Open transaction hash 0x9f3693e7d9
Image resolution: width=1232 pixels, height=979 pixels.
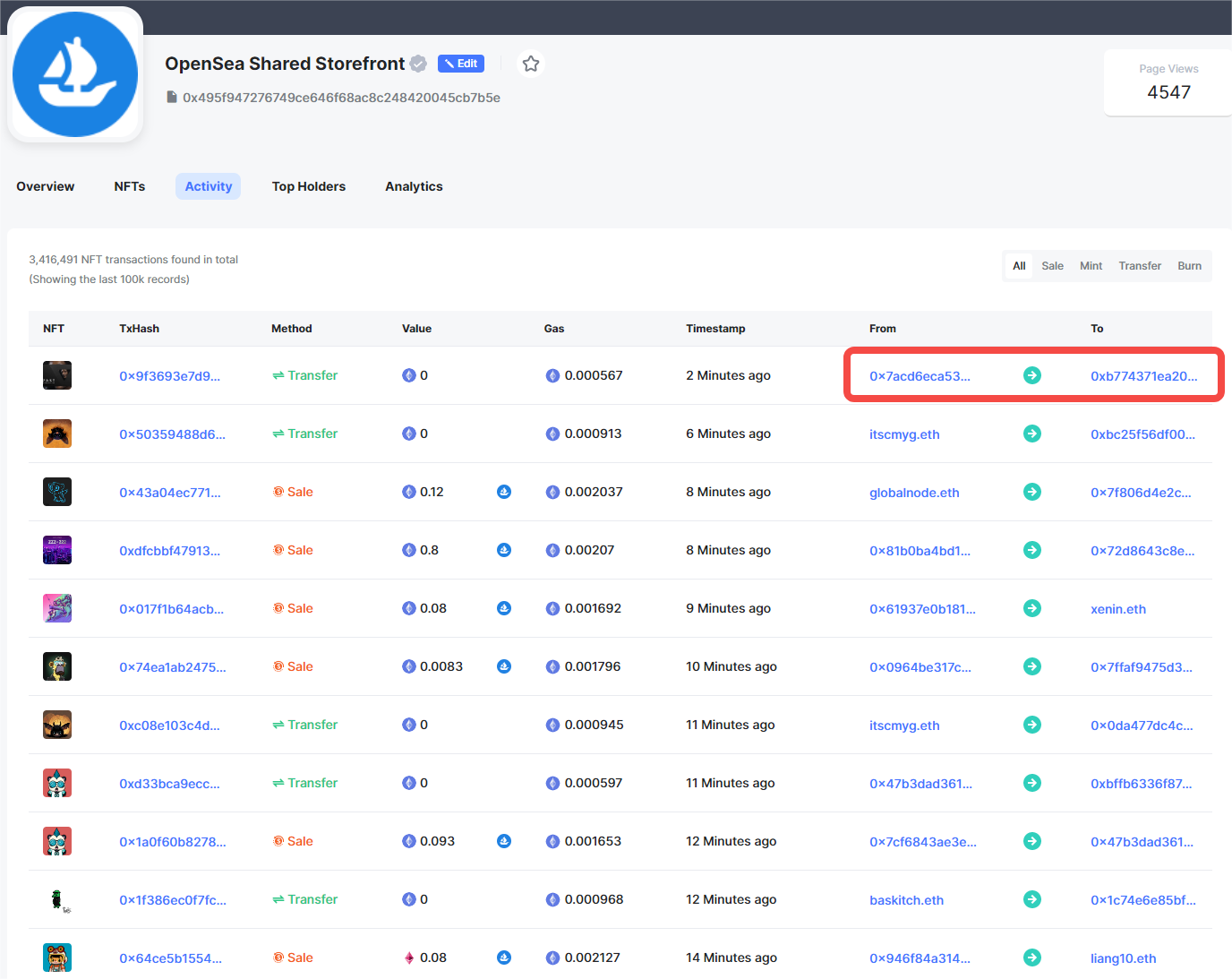pyautogui.click(x=169, y=376)
